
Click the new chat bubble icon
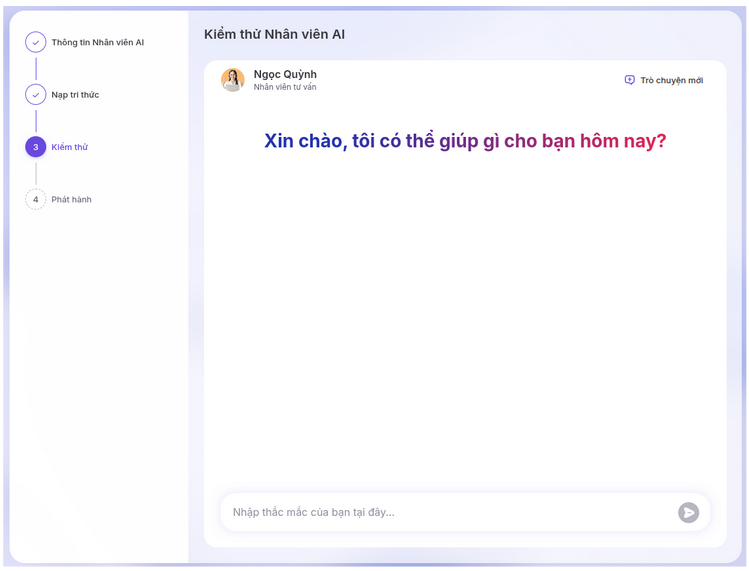(629, 80)
